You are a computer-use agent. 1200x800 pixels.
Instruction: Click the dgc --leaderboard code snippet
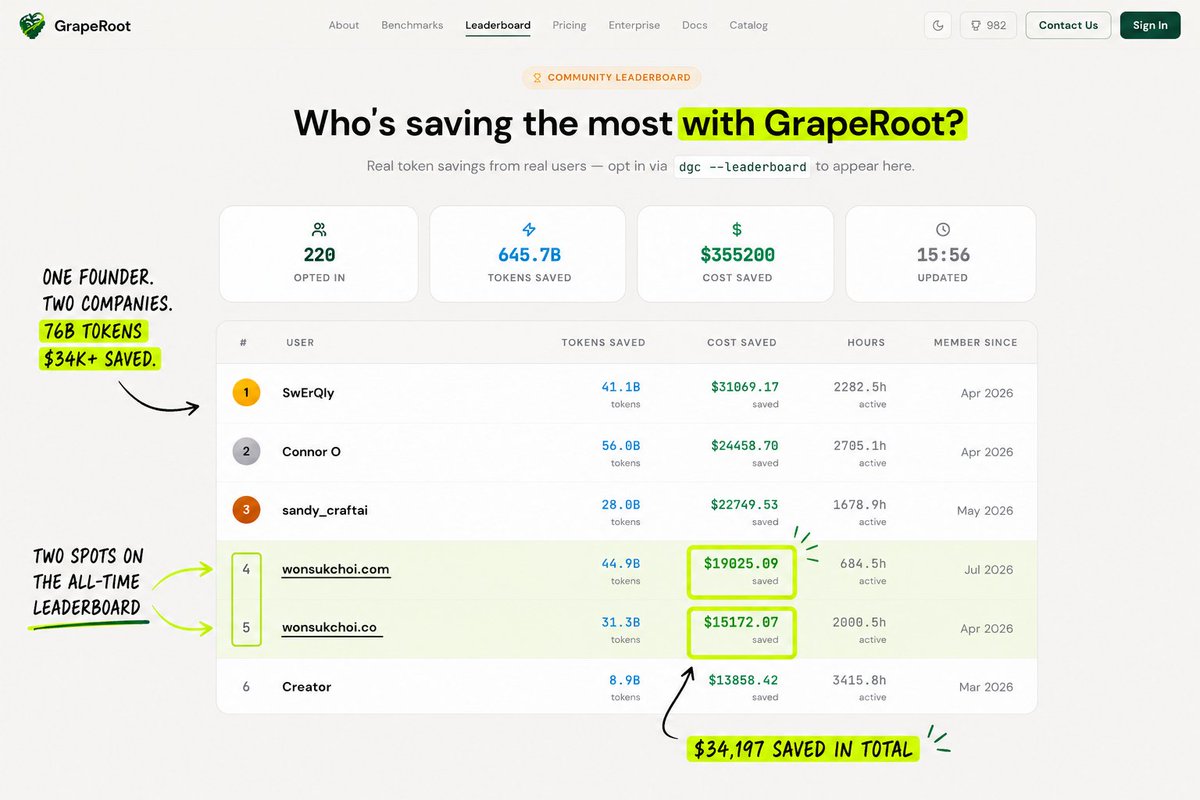741,167
